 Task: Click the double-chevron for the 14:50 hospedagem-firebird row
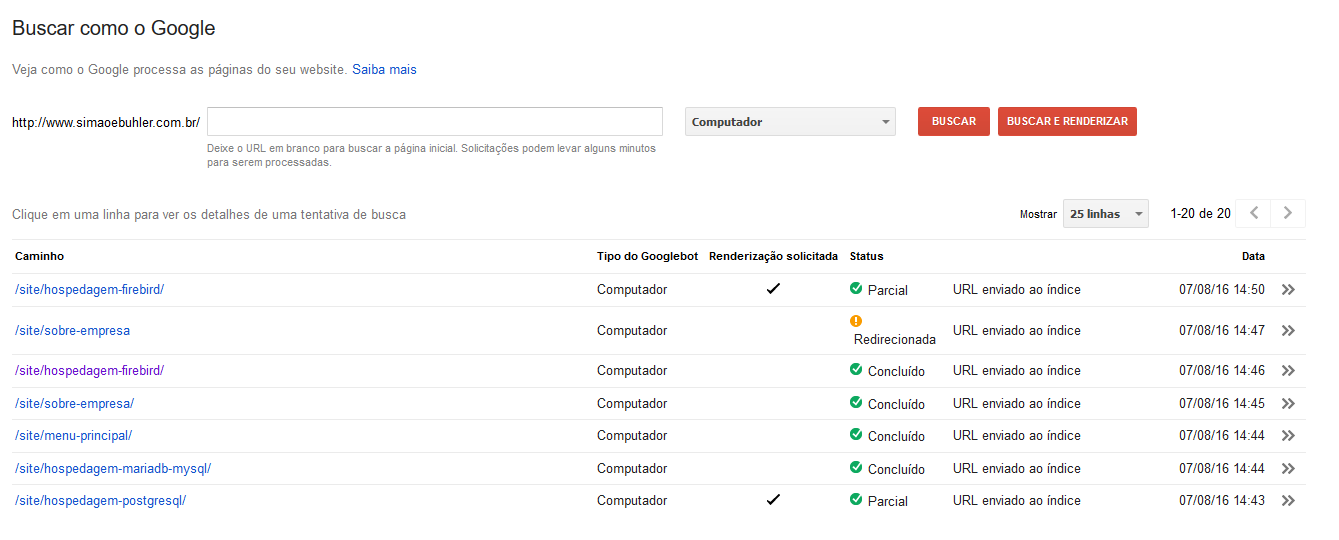tap(1288, 290)
